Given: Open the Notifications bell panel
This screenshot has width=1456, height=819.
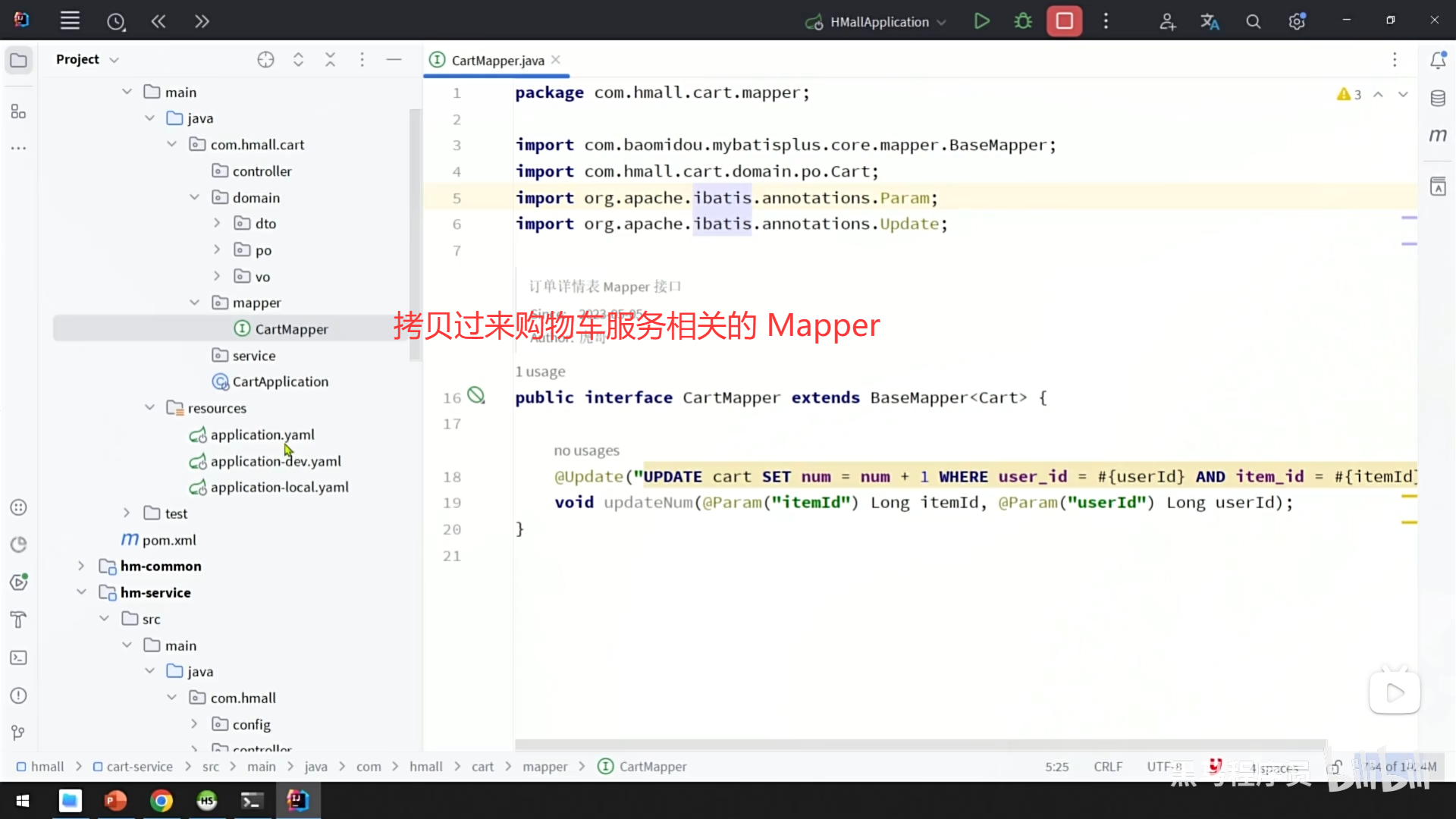Looking at the screenshot, I should (1438, 60).
